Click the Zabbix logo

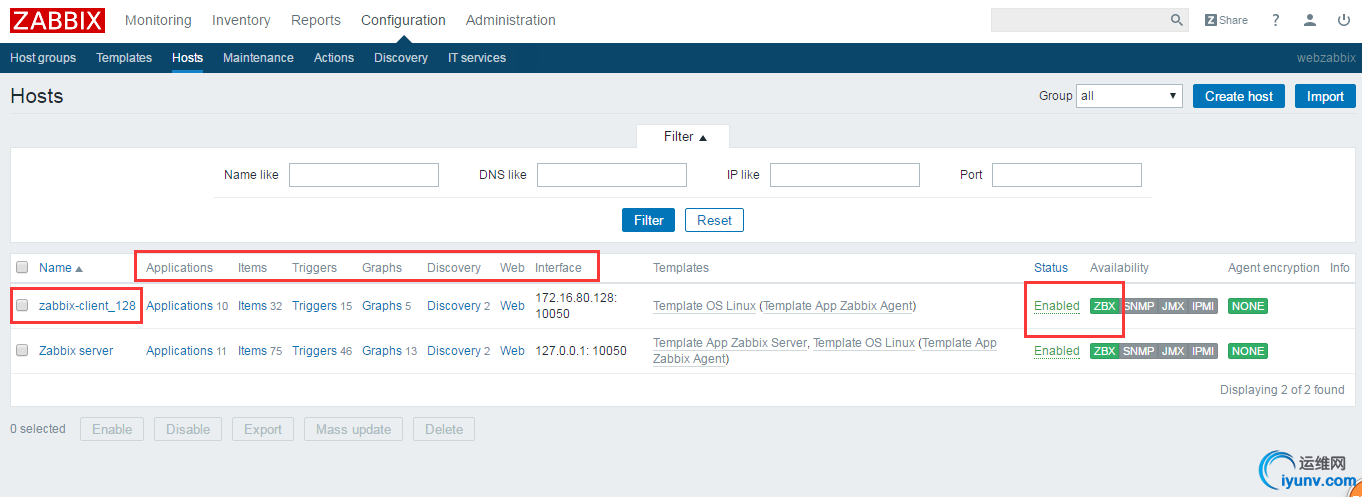pos(57,20)
